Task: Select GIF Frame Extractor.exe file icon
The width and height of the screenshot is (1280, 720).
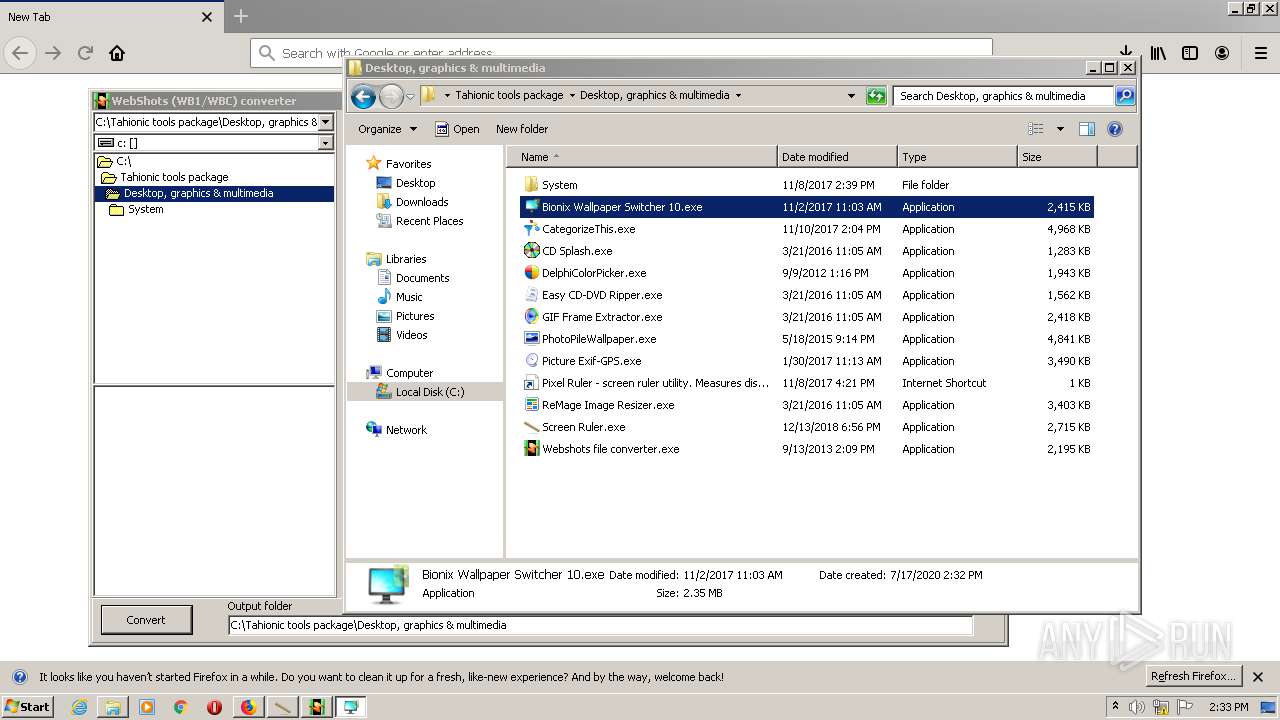Action: coord(531,317)
